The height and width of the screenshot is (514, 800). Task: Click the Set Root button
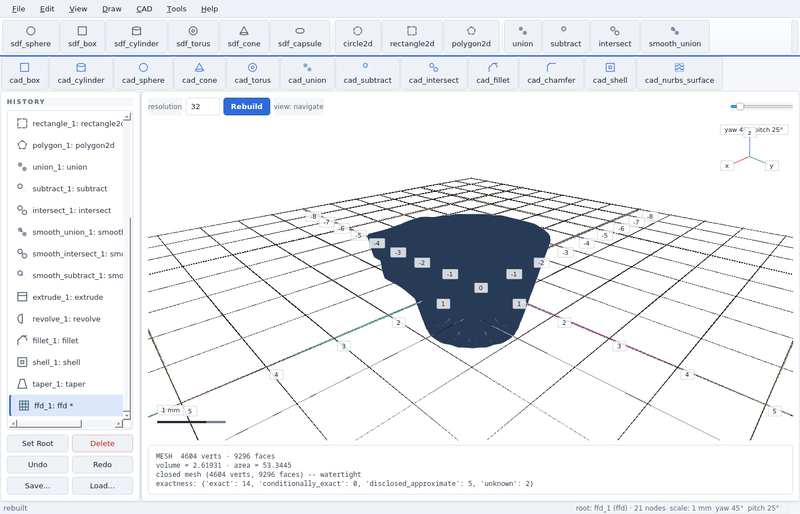[x=37, y=443]
